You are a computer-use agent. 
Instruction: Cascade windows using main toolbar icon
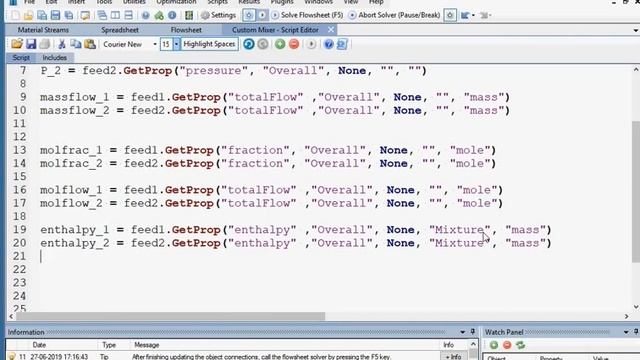pyautogui.click(x=102, y=16)
